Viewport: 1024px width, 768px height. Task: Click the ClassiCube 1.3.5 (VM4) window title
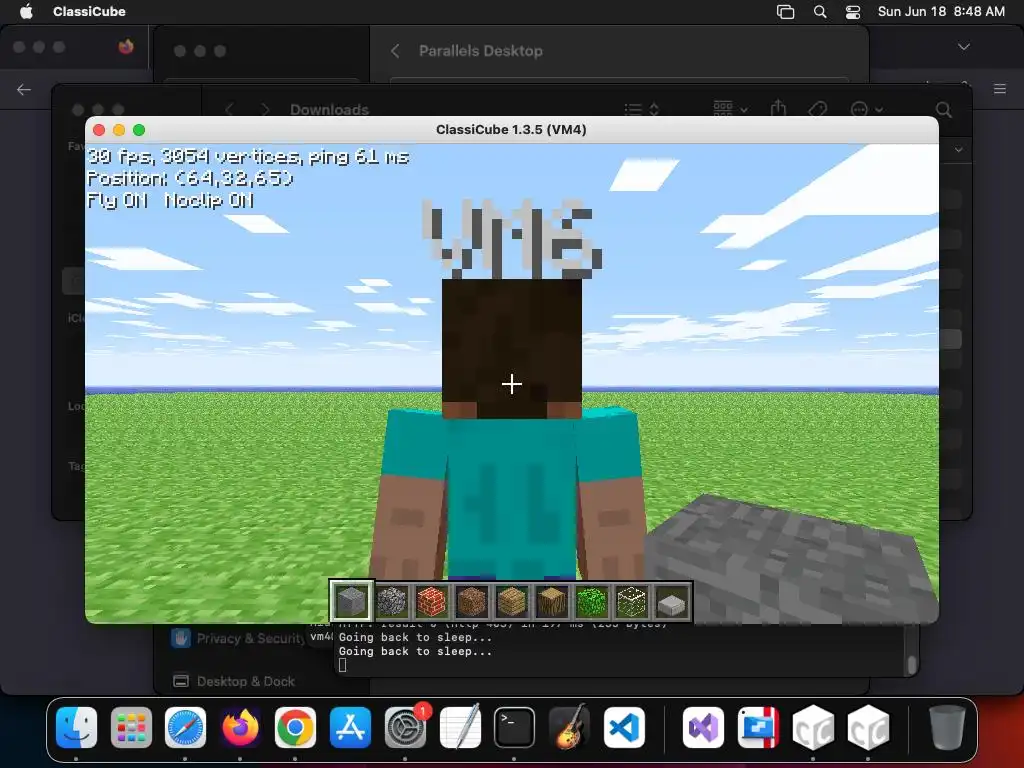coord(511,129)
